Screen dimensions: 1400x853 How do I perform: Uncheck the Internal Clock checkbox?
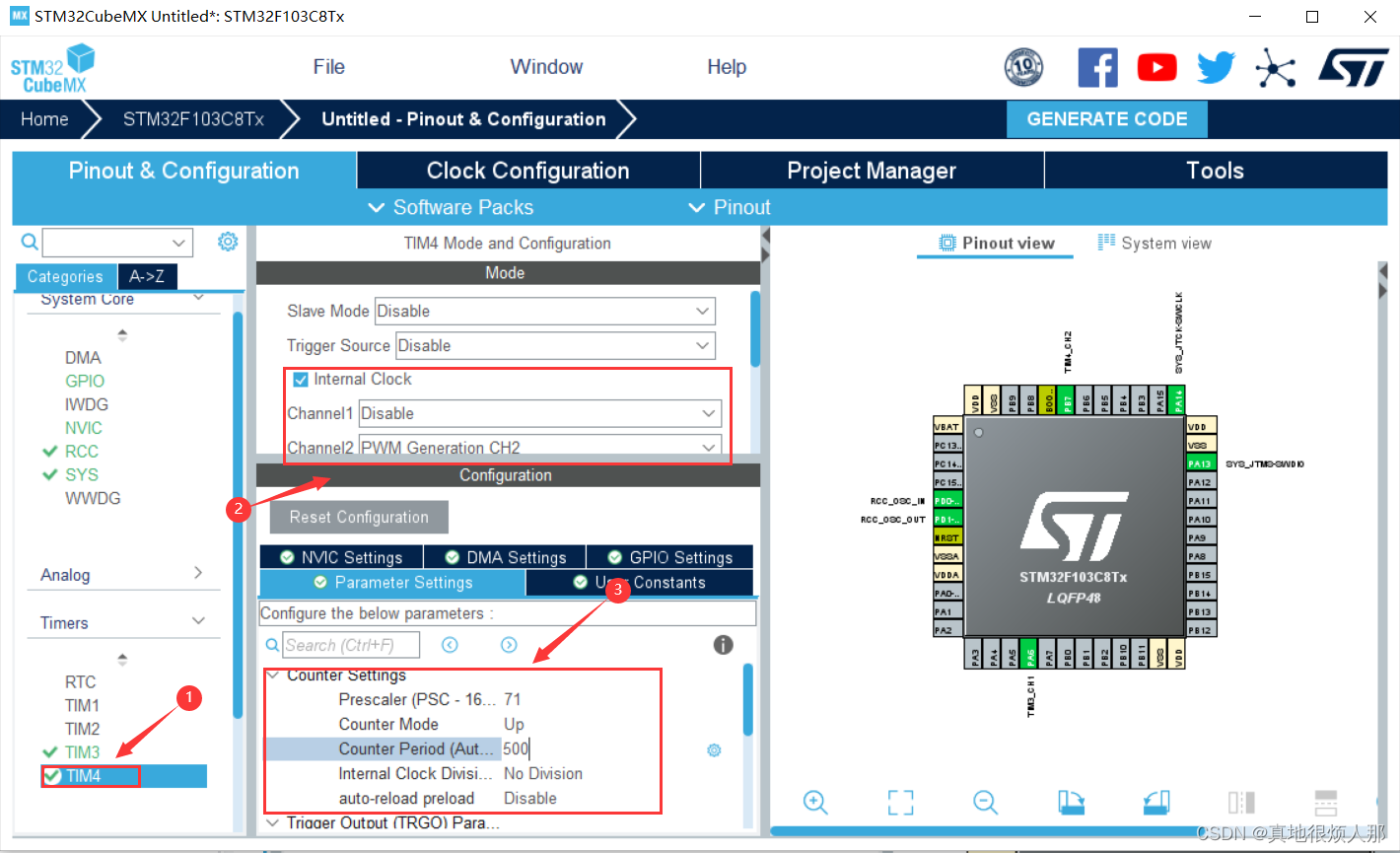[299, 379]
